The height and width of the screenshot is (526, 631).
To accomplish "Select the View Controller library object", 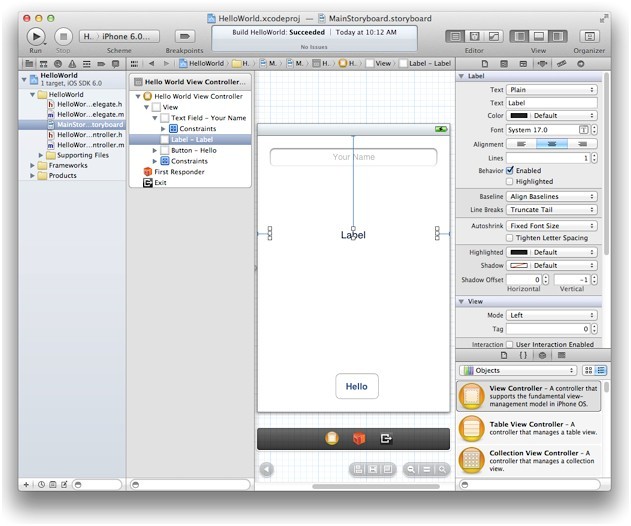I will coord(472,396).
